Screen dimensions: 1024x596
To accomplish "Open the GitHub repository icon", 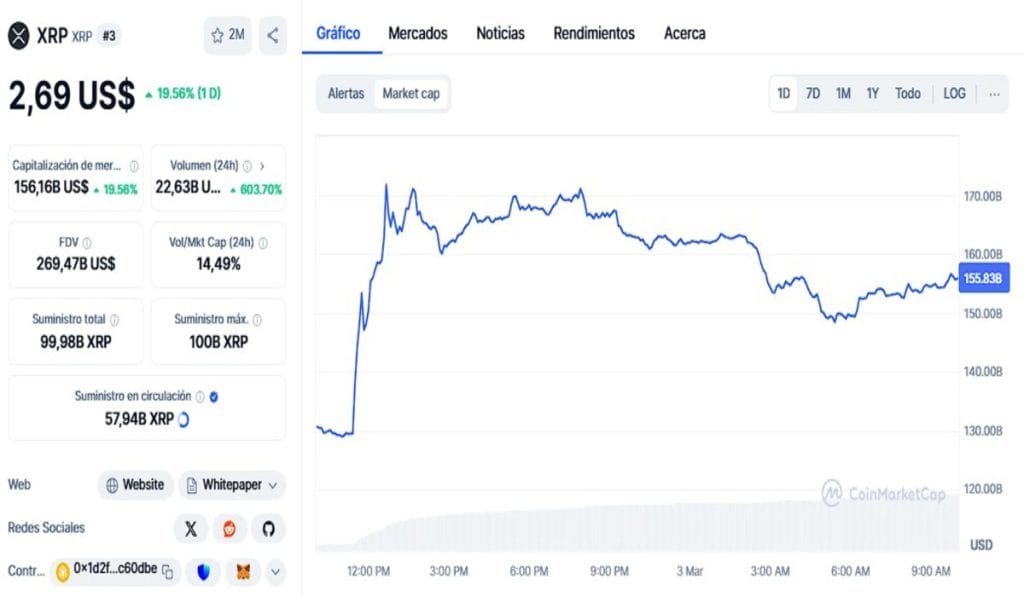I will pyautogui.click(x=267, y=528).
